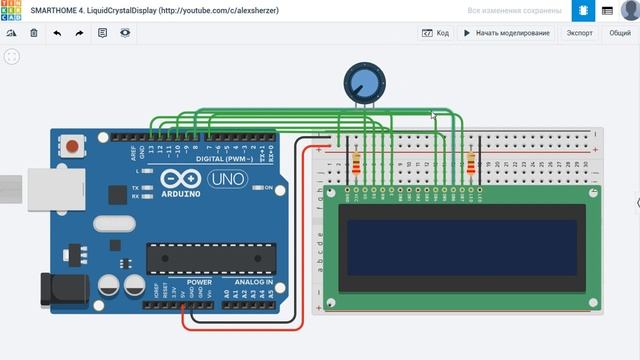This screenshot has width=640, height=360.
Task: Toggle notes visibility eye icon
Action: 125,33
